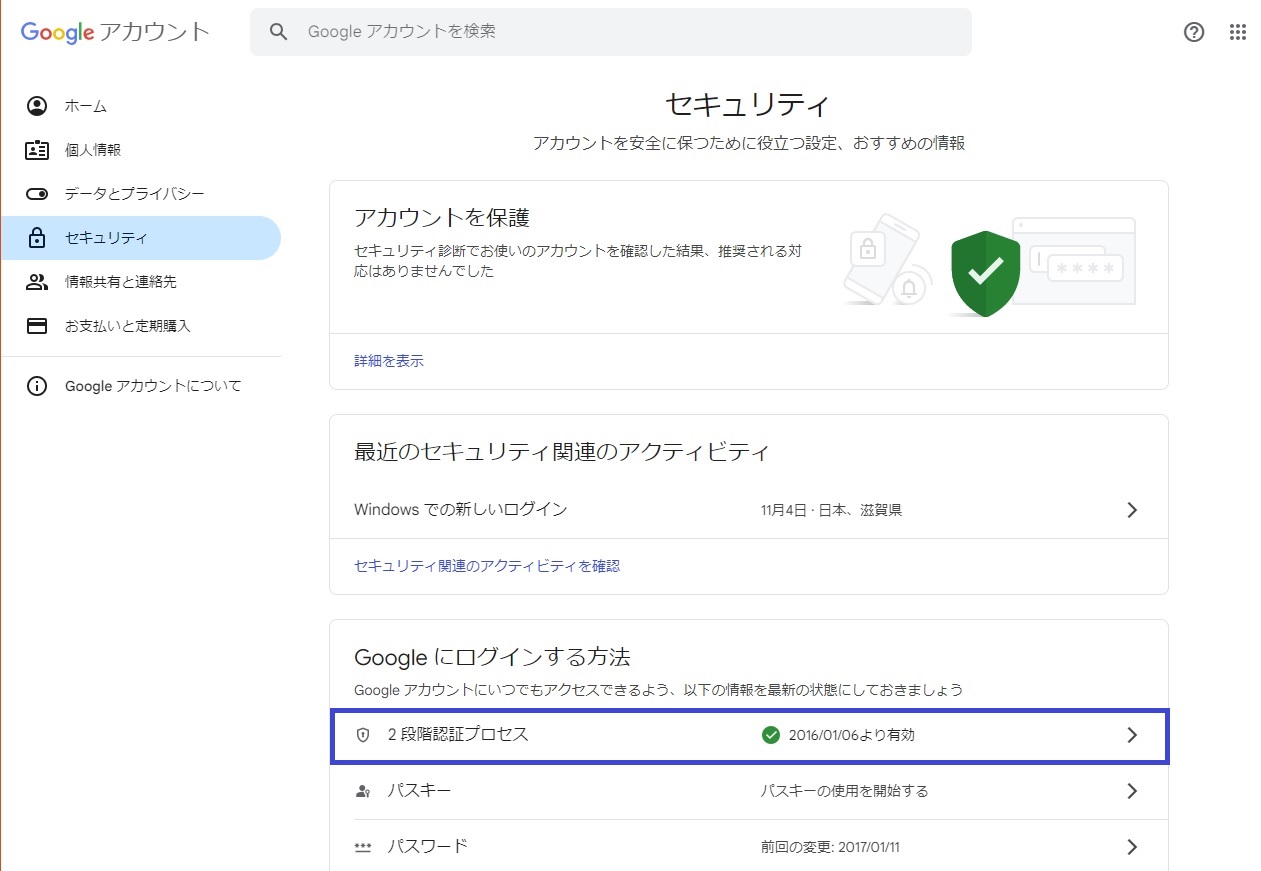Screen dimensions: 1261x871
Task: Click the お支払いと定期購入 card icon
Action: click(37, 326)
